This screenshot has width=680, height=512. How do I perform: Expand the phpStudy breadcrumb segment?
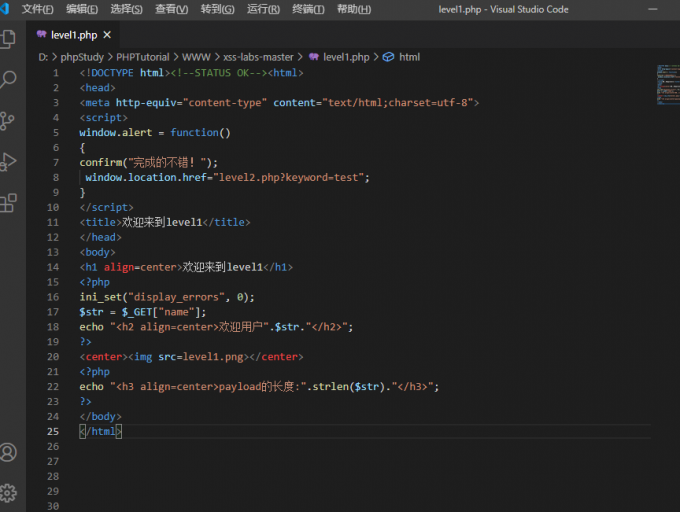tap(81, 57)
